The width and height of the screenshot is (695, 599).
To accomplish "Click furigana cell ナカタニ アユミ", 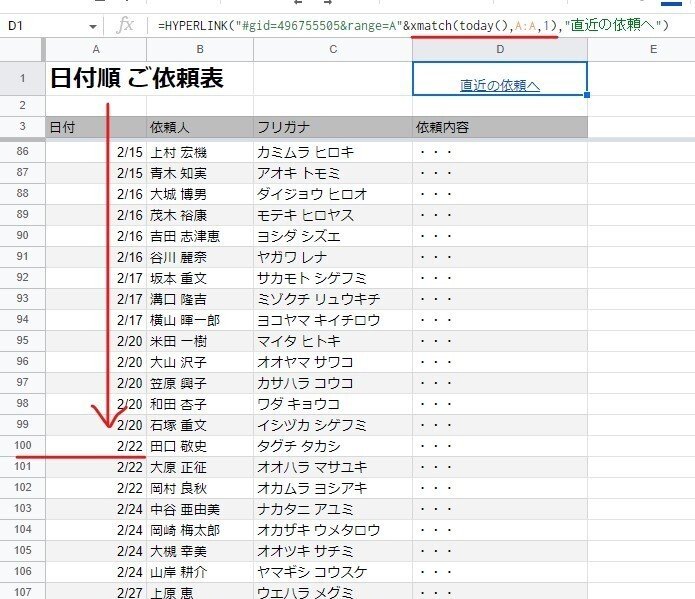I will [333, 509].
